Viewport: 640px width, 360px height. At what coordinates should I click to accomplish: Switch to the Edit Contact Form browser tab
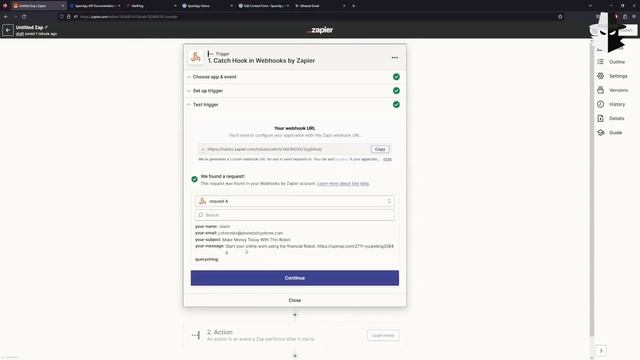264,6
